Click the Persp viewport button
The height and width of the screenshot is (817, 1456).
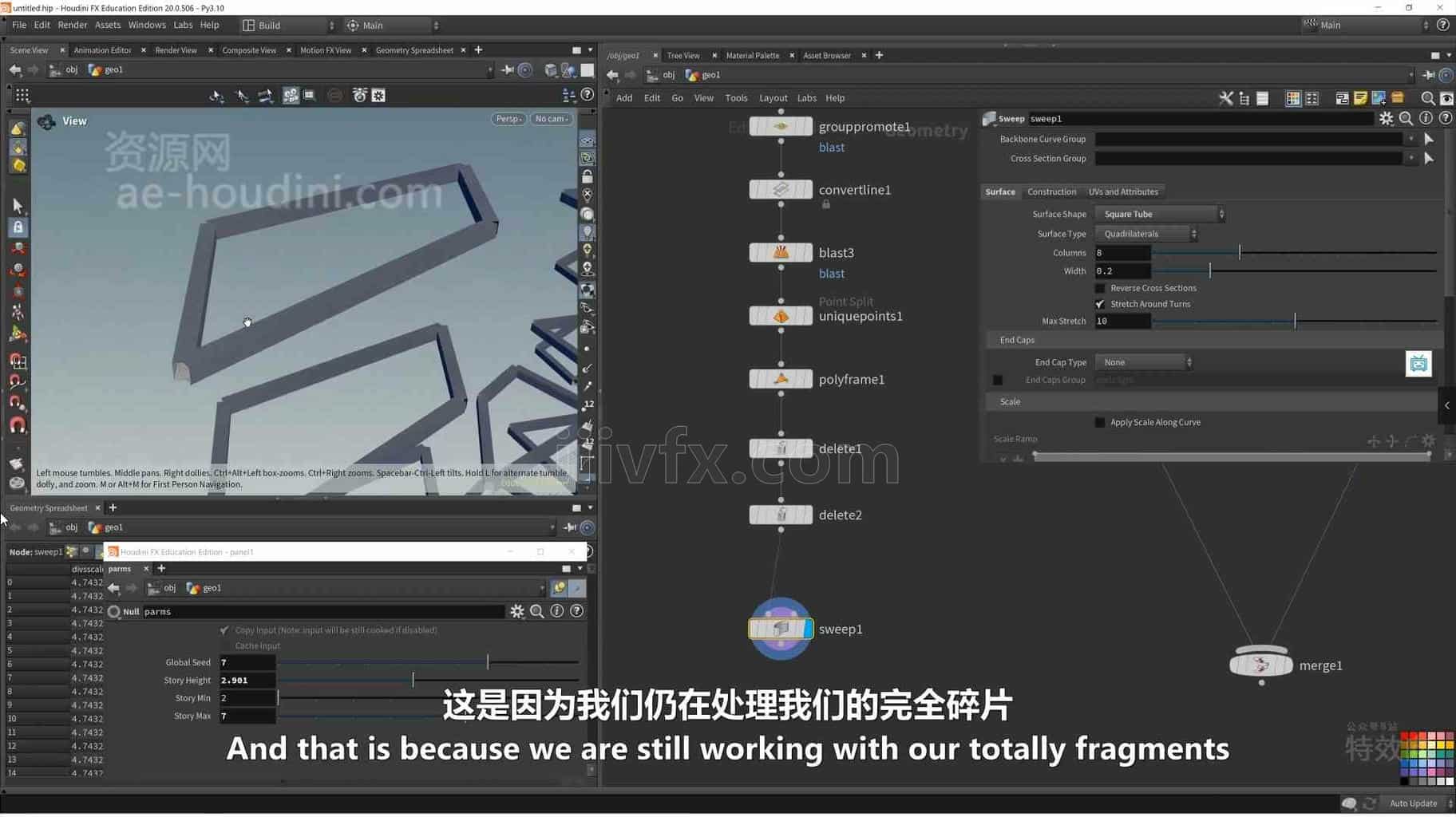pos(508,119)
